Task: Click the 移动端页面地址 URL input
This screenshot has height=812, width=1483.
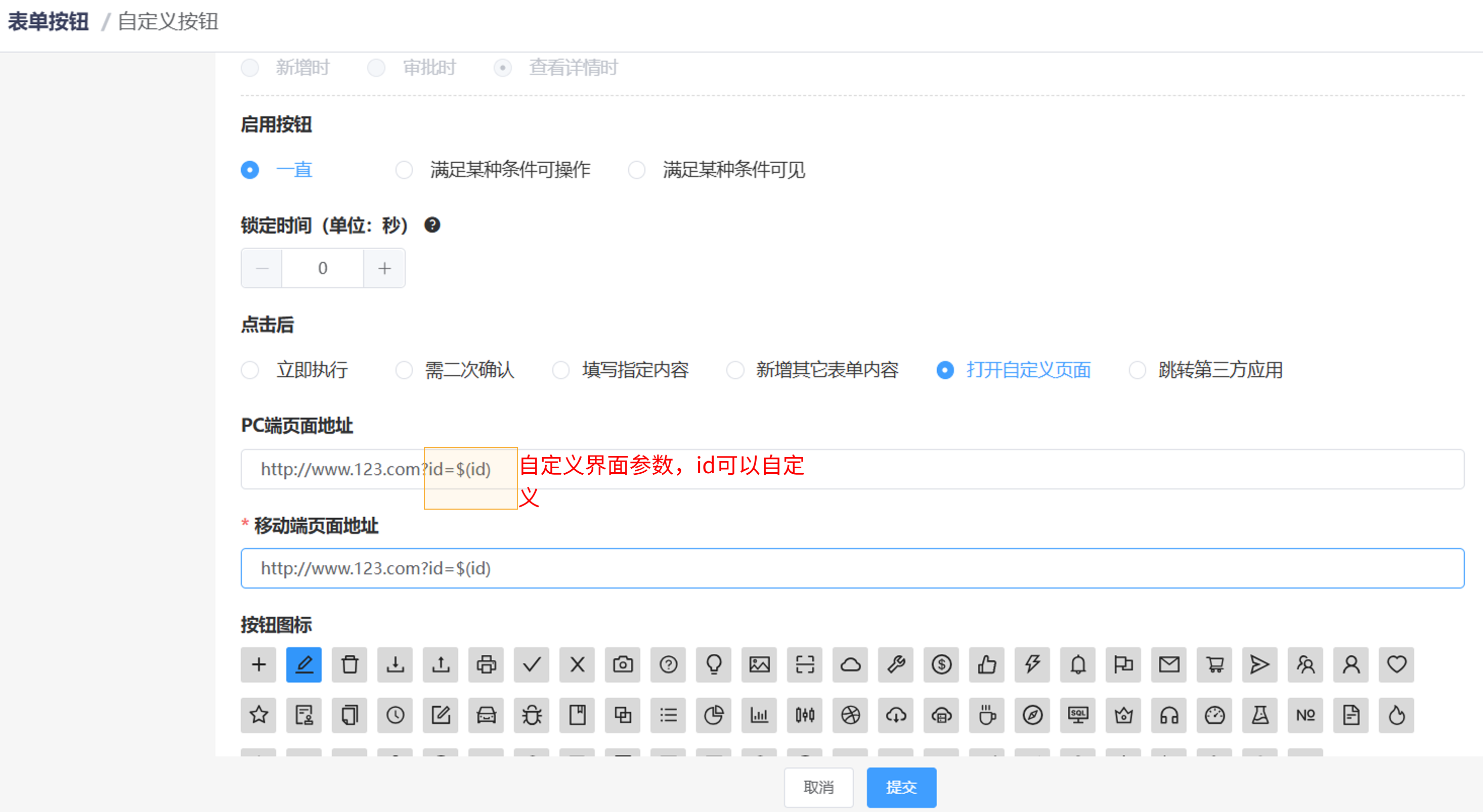Action: tap(852, 568)
